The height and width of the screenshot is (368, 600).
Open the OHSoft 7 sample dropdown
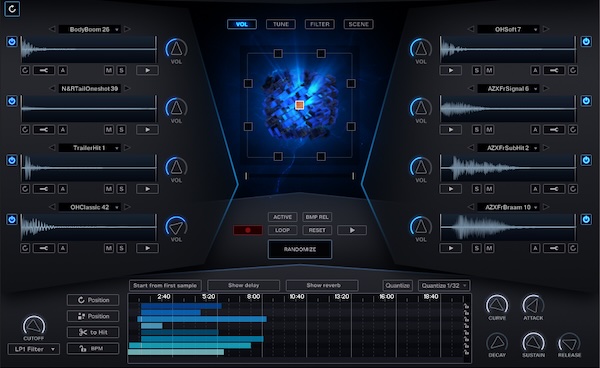pos(508,29)
